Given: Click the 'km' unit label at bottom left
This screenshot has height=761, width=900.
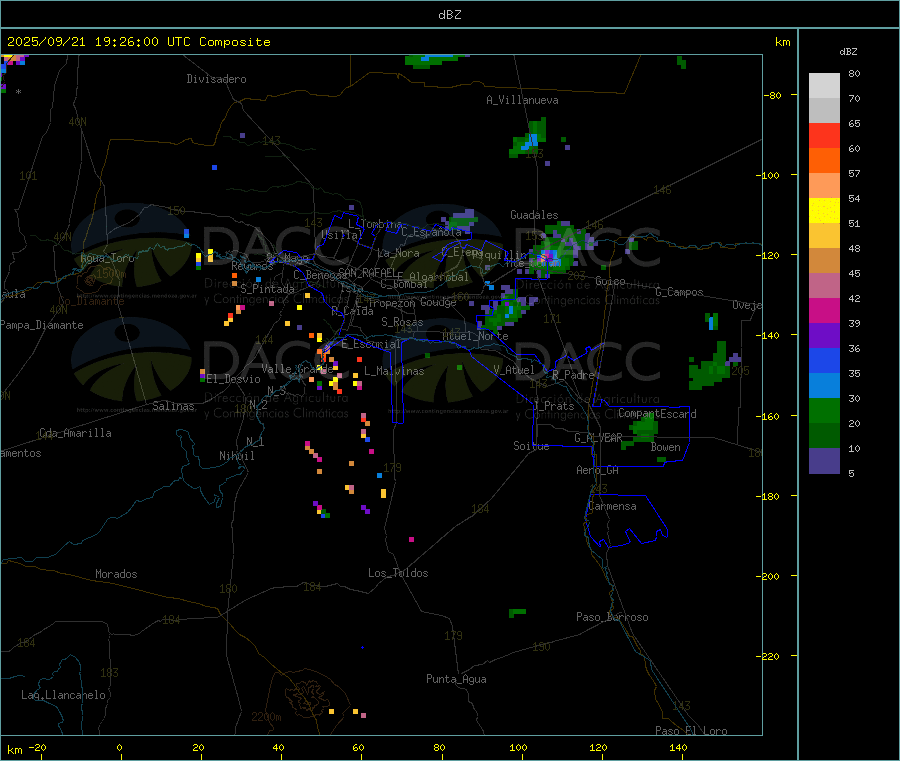Looking at the screenshot, I should (x=14, y=750).
